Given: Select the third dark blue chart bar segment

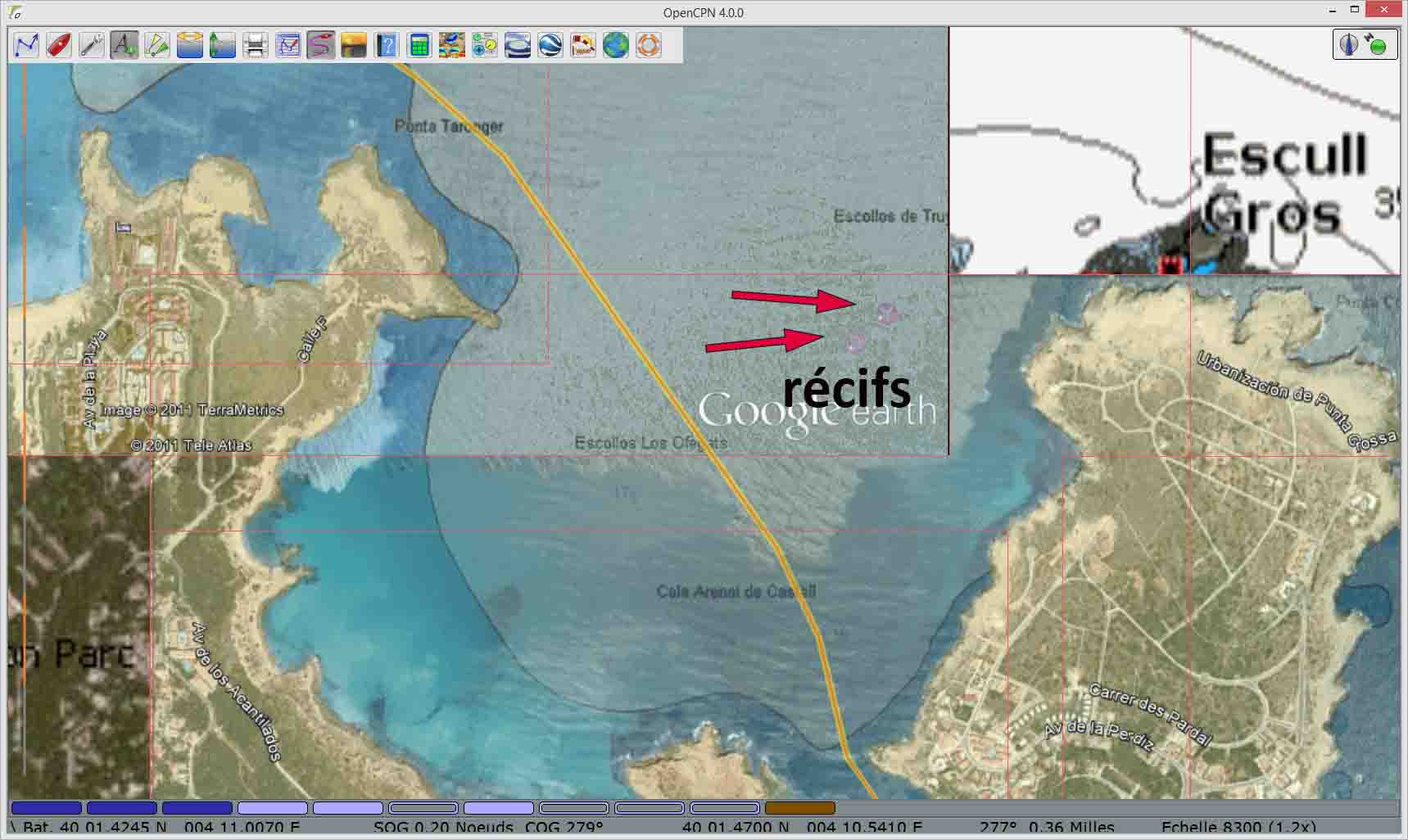Looking at the screenshot, I should pyautogui.click(x=197, y=808).
